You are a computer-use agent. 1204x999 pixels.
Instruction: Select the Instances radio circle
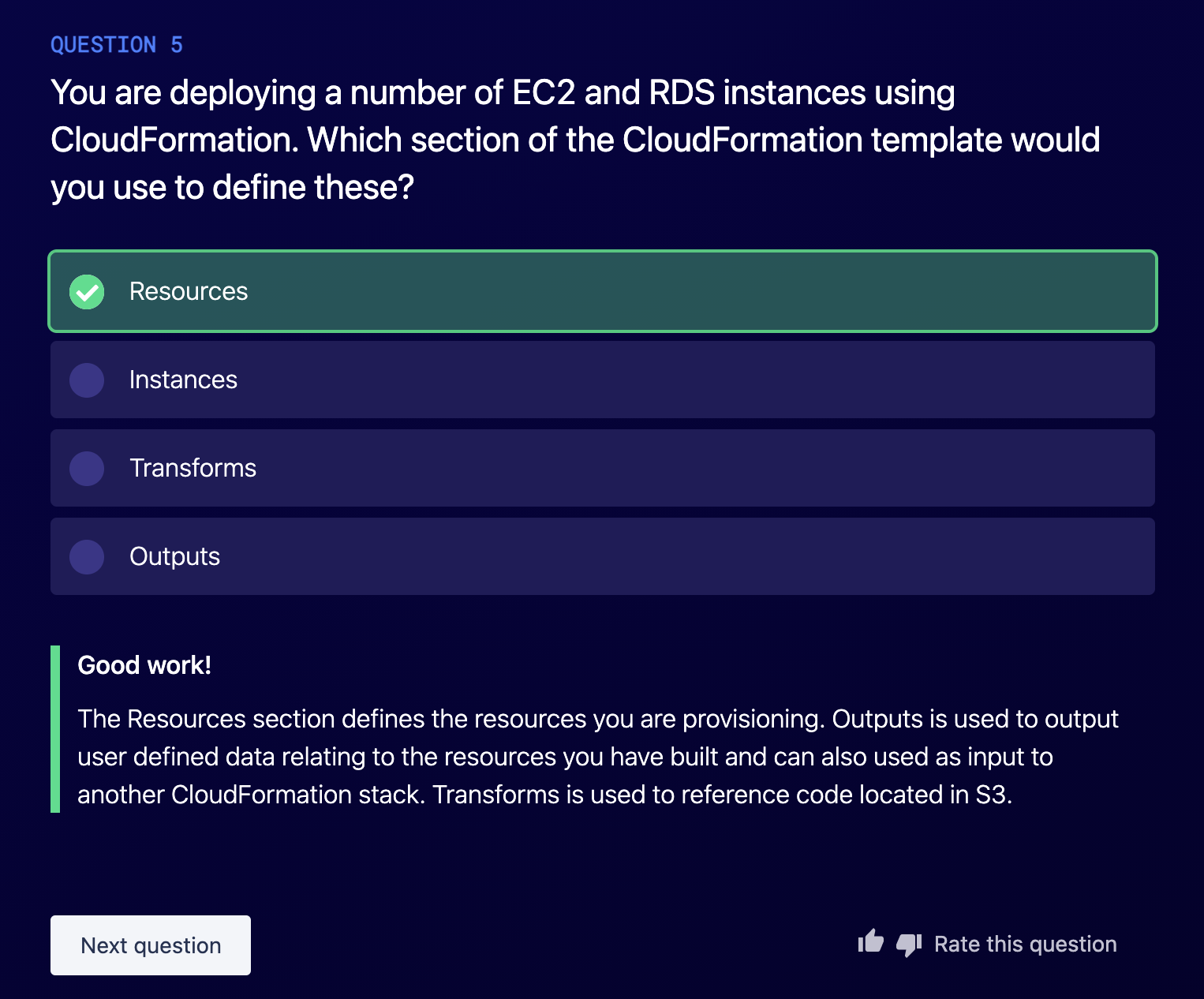tap(87, 380)
